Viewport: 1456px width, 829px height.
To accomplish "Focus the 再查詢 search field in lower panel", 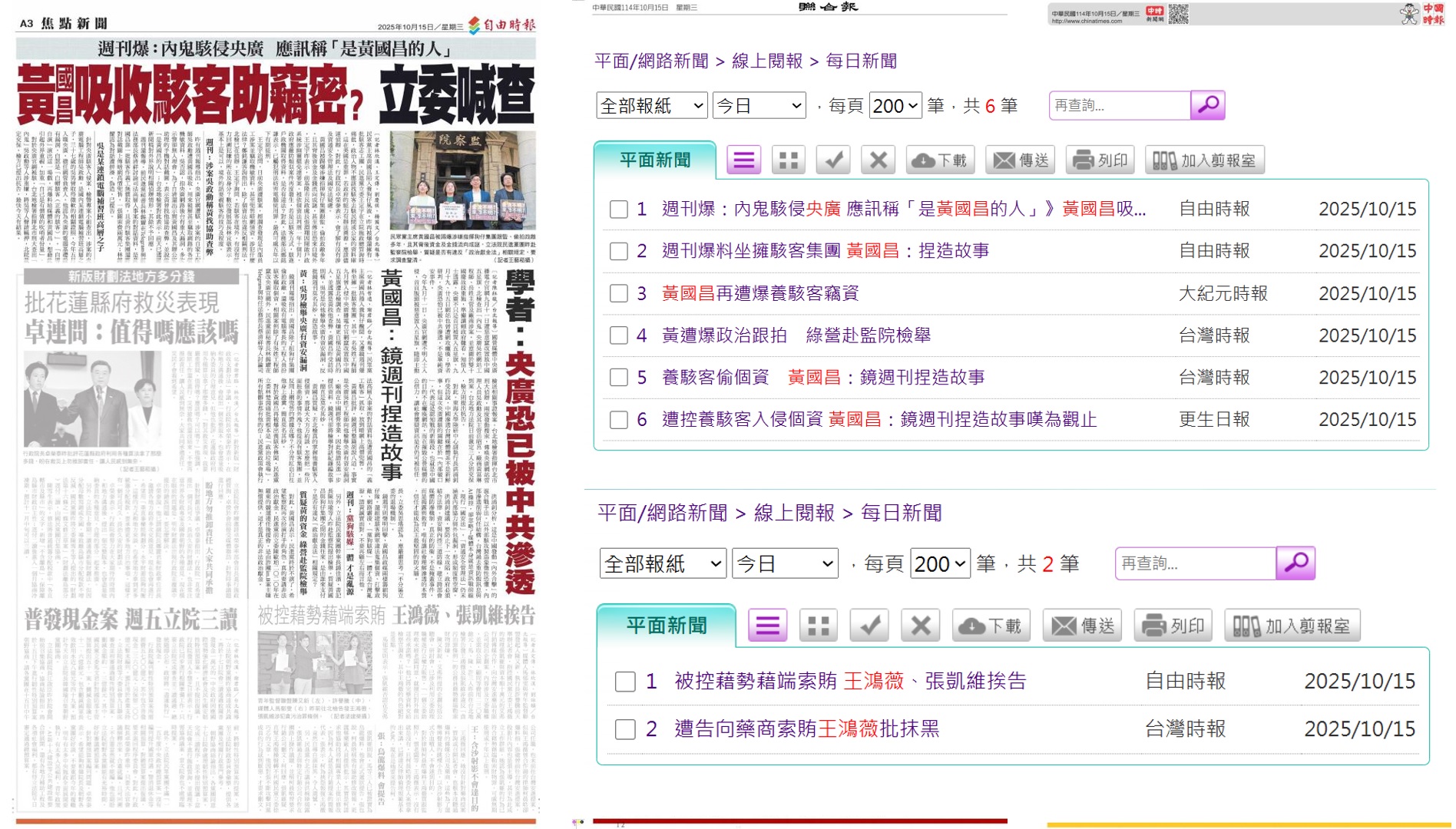I will pyautogui.click(x=1196, y=563).
